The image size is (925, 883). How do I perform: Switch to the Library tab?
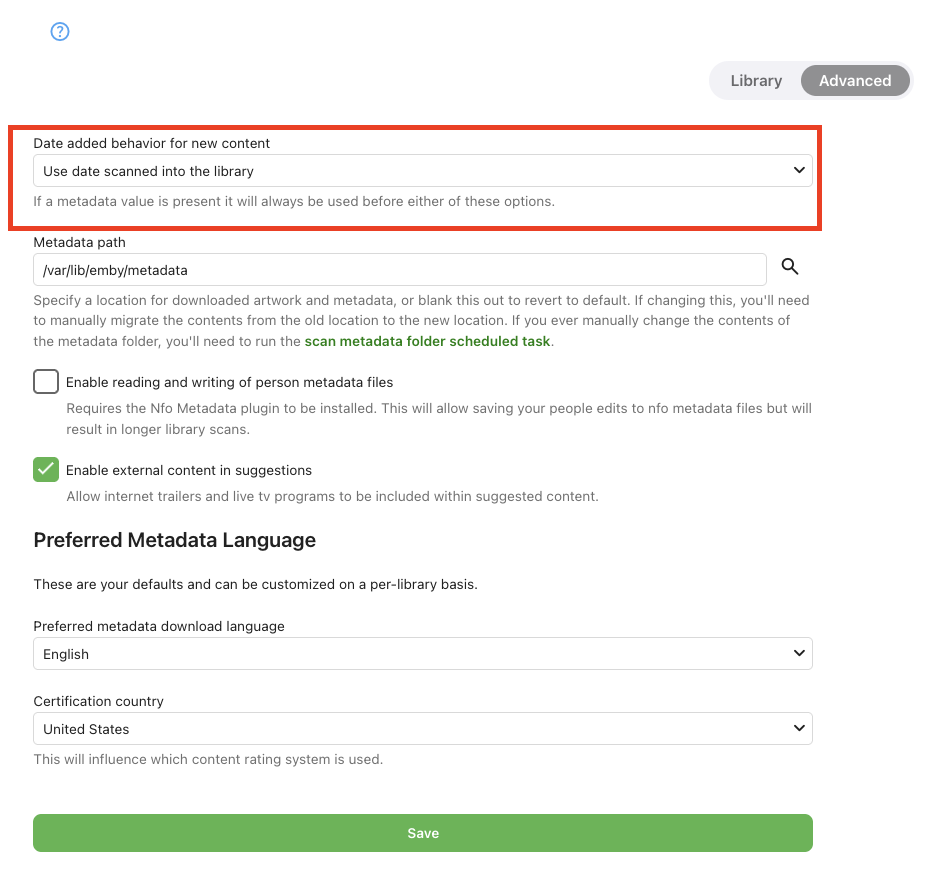click(756, 81)
